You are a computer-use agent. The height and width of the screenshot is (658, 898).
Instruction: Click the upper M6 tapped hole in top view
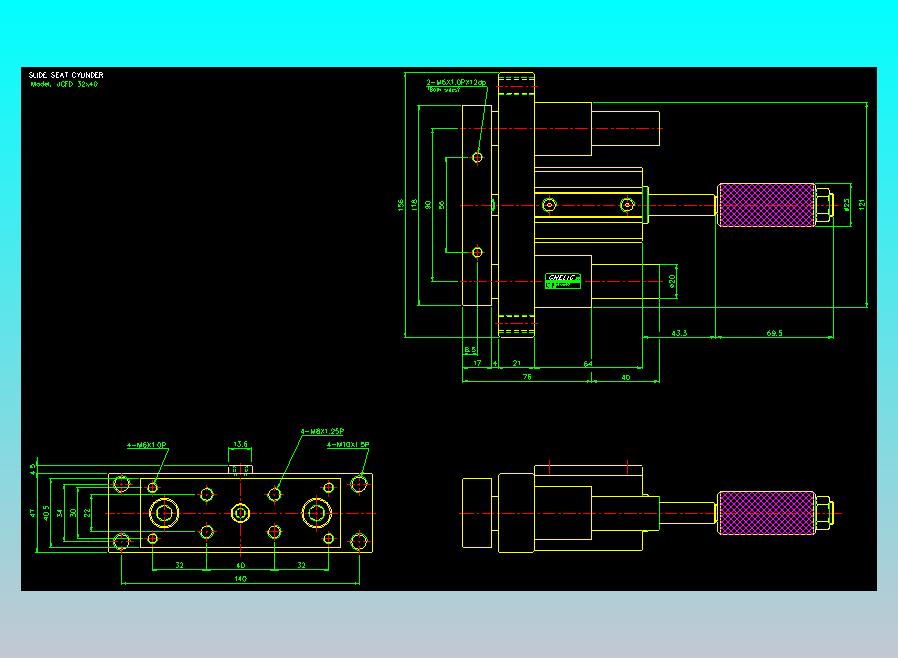[x=477, y=157]
